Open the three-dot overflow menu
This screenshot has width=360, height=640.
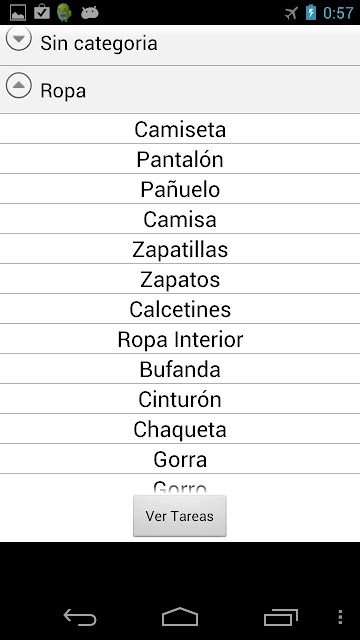point(340,618)
